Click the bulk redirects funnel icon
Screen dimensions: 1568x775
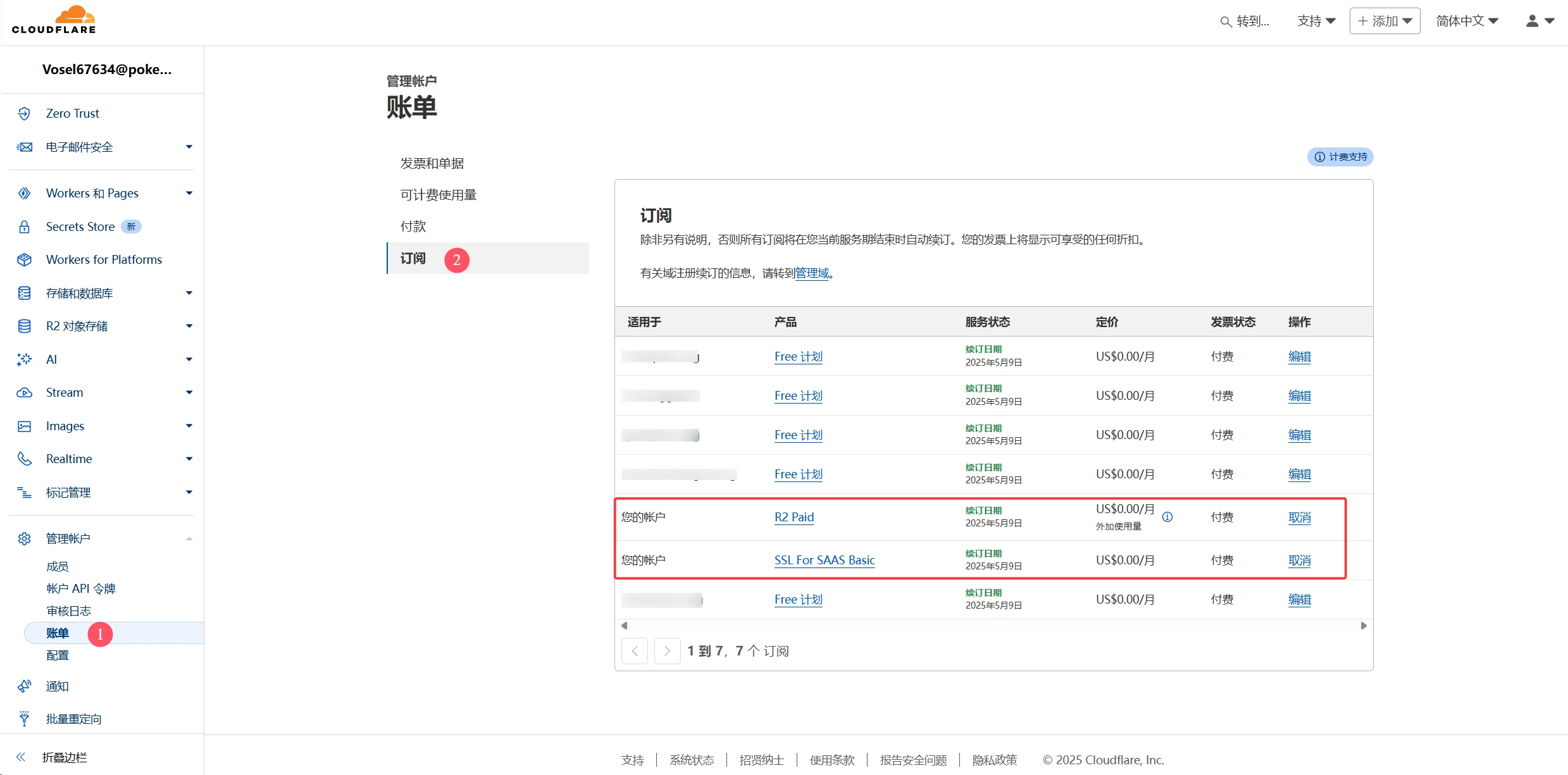pyautogui.click(x=24, y=719)
